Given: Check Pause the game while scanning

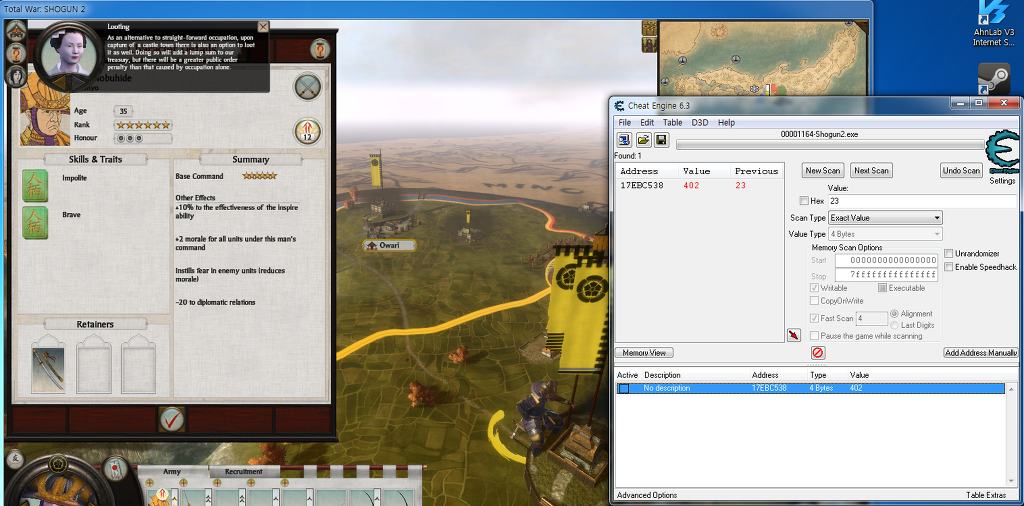Looking at the screenshot, I should coord(814,336).
